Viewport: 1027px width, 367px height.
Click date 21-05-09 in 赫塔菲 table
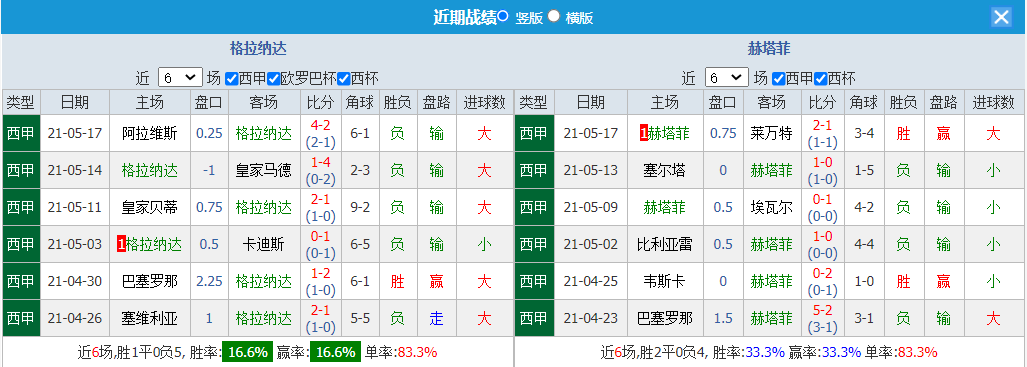click(591, 208)
